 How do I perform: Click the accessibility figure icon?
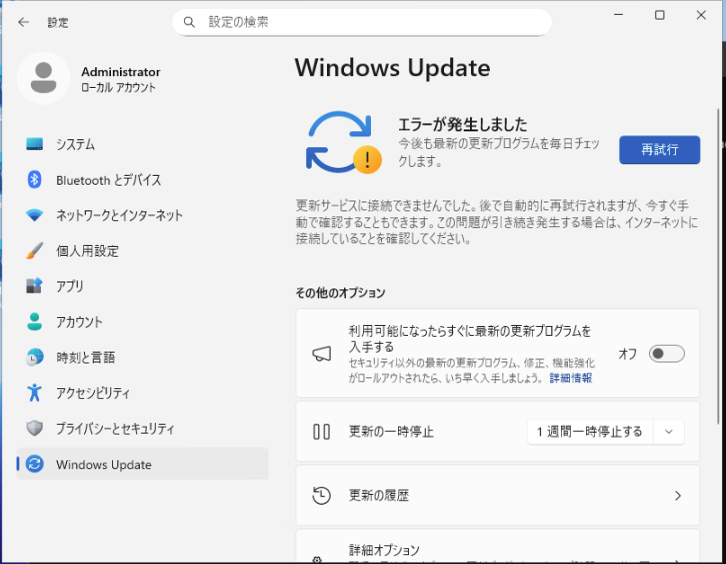[x=35, y=393]
